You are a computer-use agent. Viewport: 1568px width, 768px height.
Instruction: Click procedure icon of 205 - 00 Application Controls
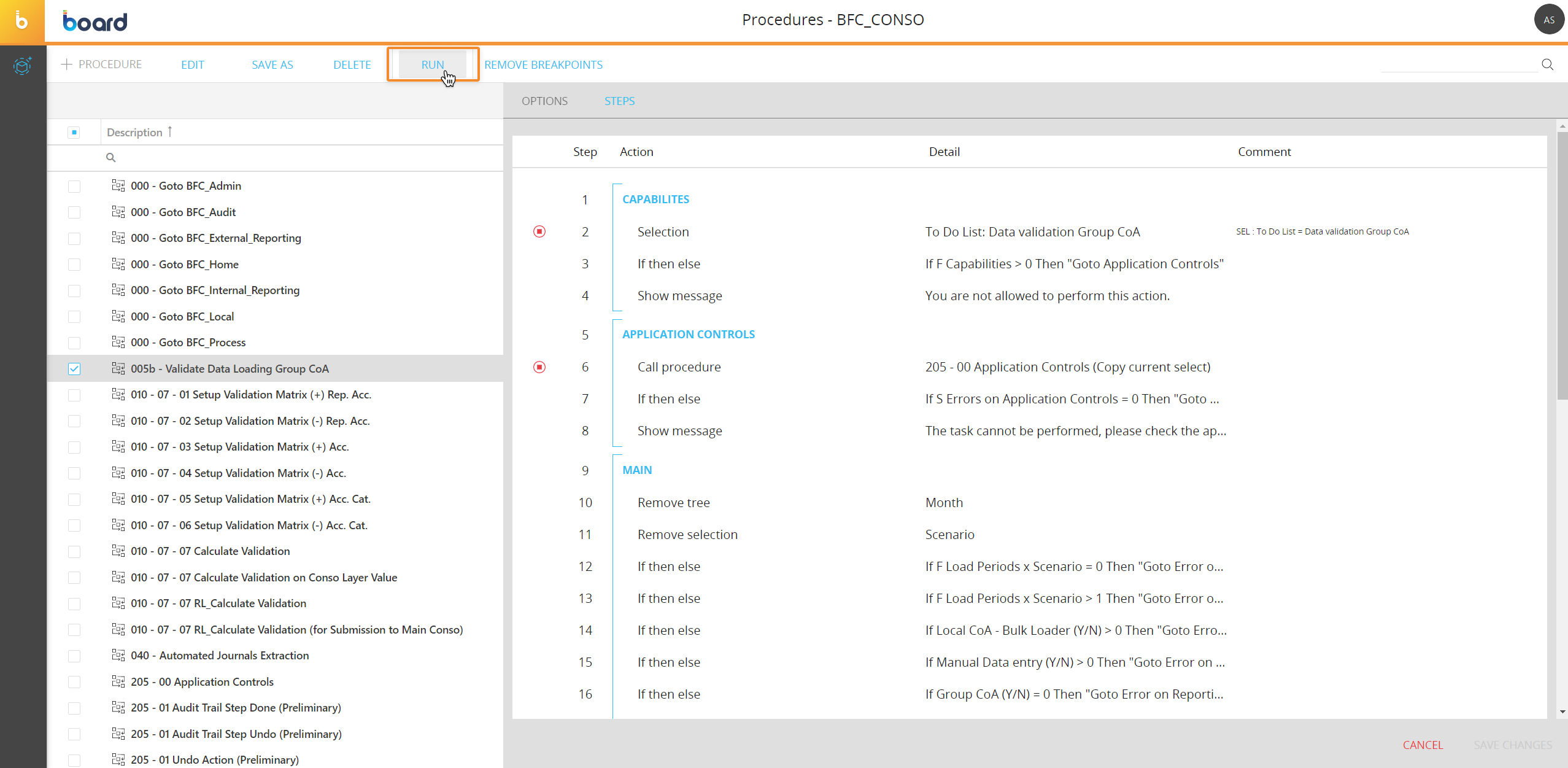pyautogui.click(x=118, y=681)
